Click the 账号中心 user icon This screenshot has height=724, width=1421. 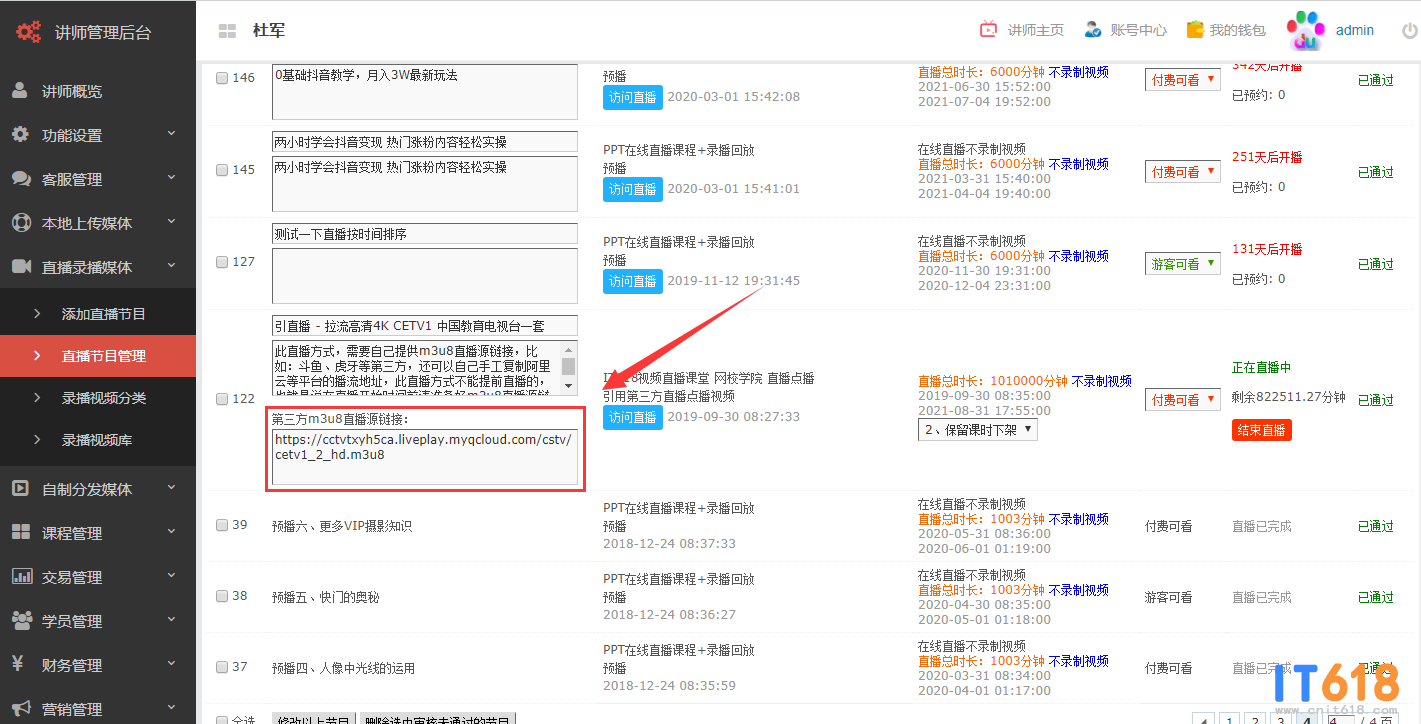(x=1092, y=30)
